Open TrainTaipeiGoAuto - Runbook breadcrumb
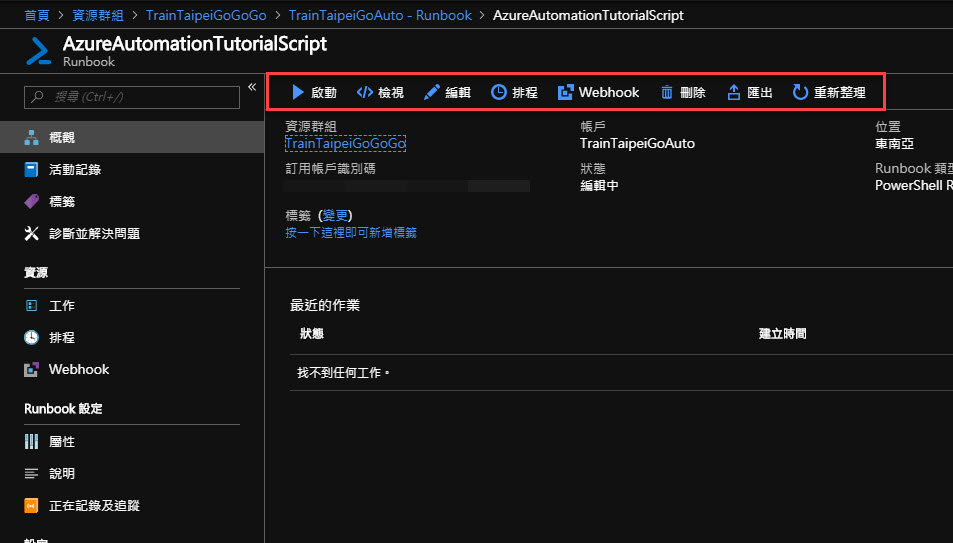953x543 pixels. point(380,15)
